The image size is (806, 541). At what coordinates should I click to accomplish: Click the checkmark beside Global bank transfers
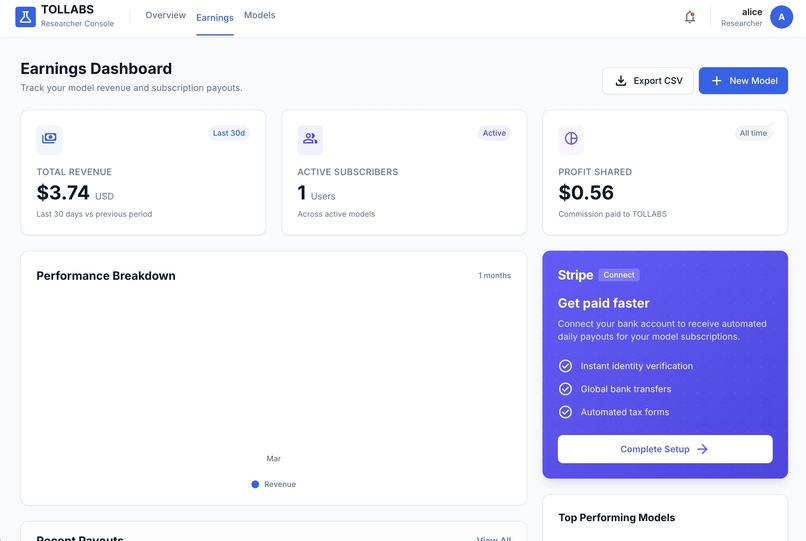click(x=565, y=389)
